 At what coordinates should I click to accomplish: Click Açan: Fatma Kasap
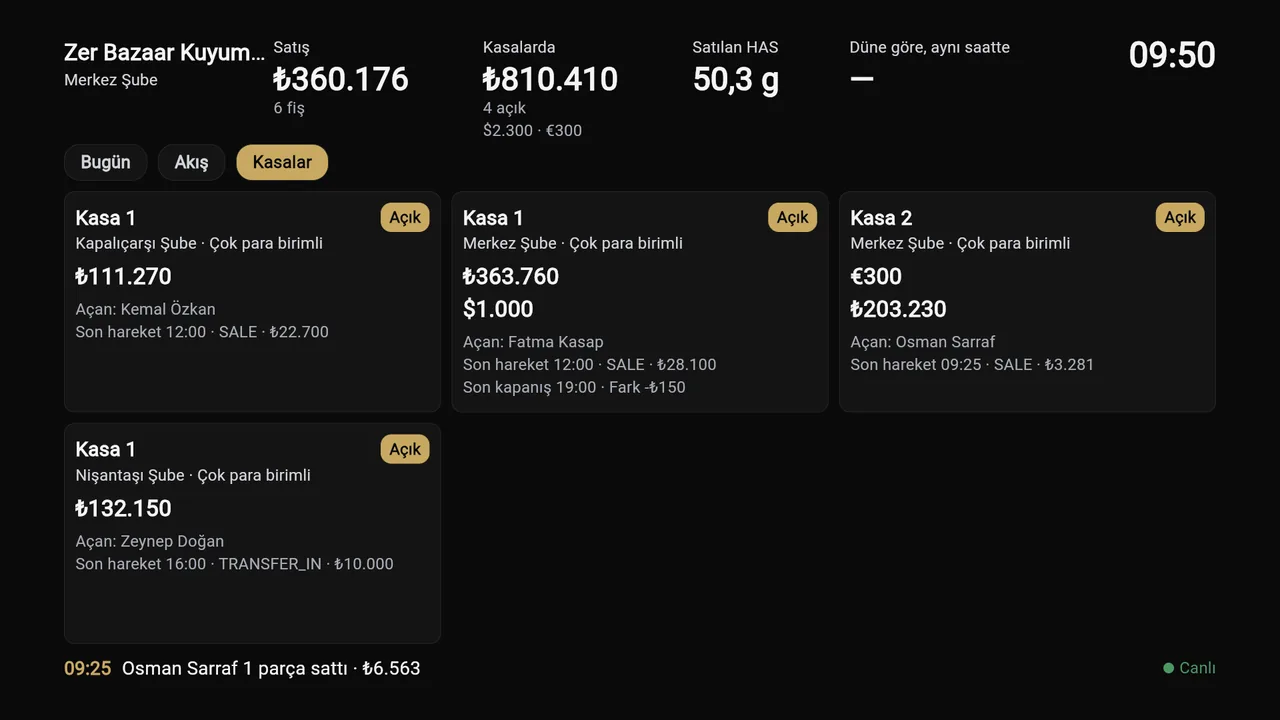pyautogui.click(x=533, y=342)
